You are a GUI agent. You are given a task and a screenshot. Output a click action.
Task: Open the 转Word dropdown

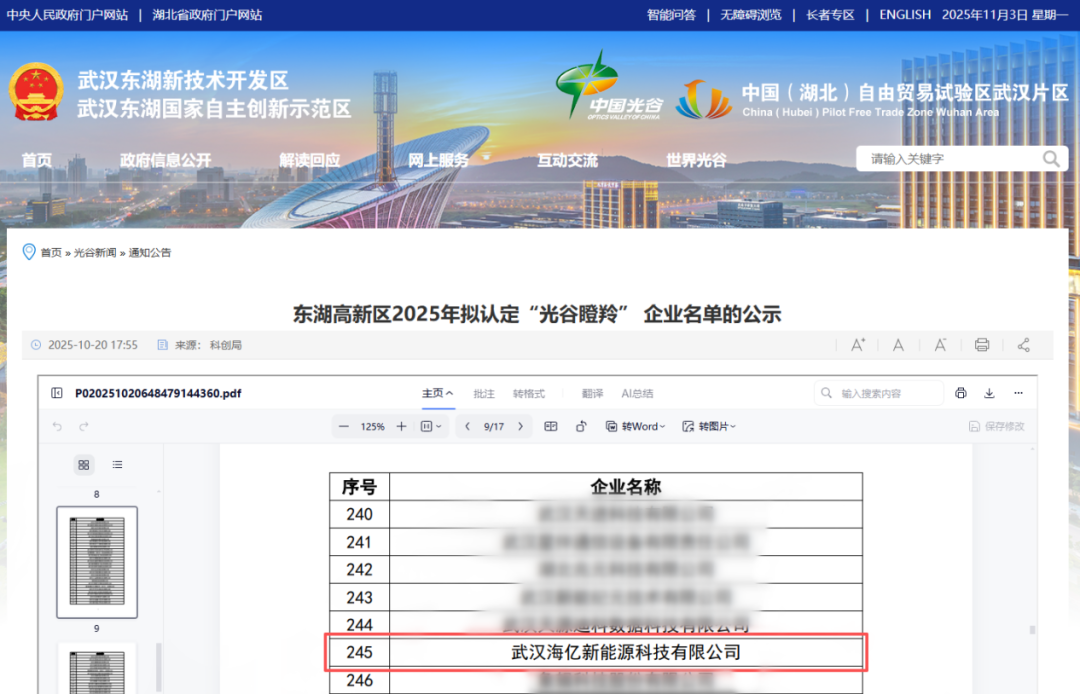634,426
